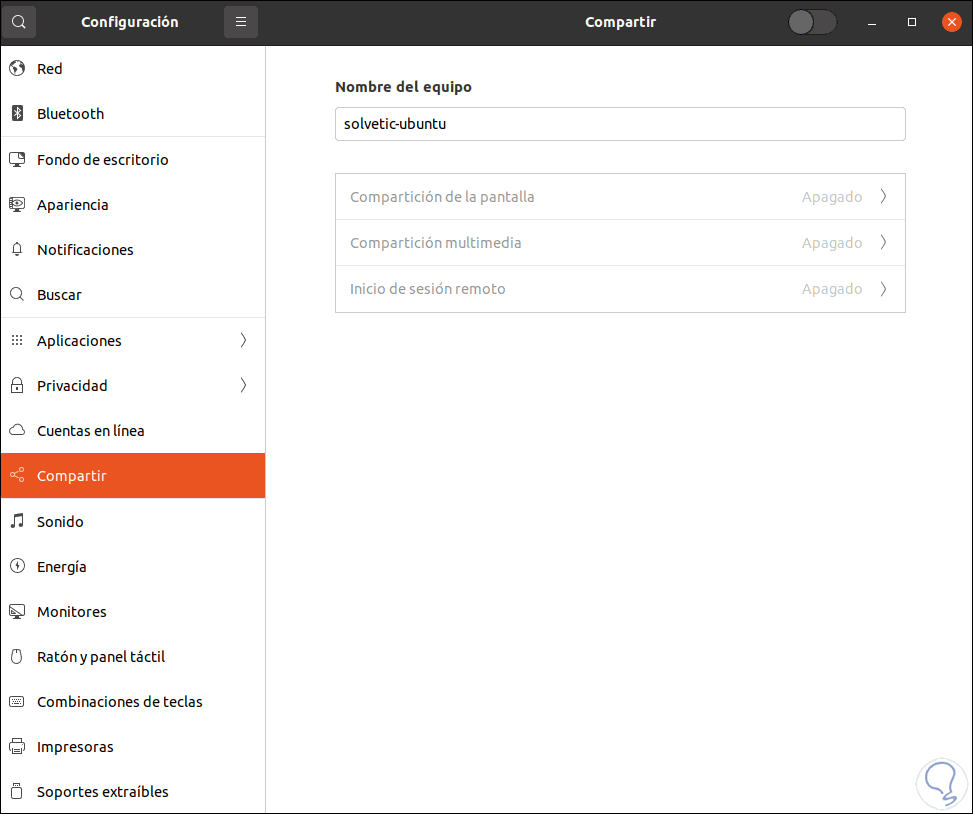The height and width of the screenshot is (814, 973).
Task: Open the hamburger menu button
Action: (241, 22)
